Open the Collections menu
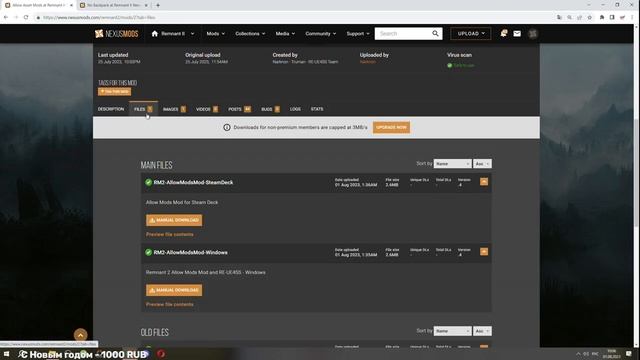This screenshot has width=640, height=360. [x=250, y=34]
